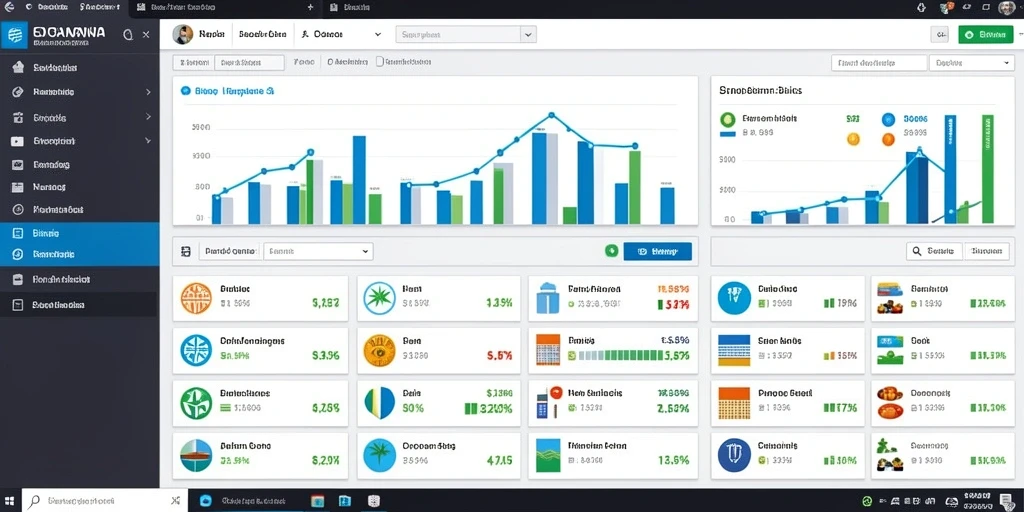Select the gold coin card icon
This screenshot has width=1024, height=512.
(x=379, y=350)
